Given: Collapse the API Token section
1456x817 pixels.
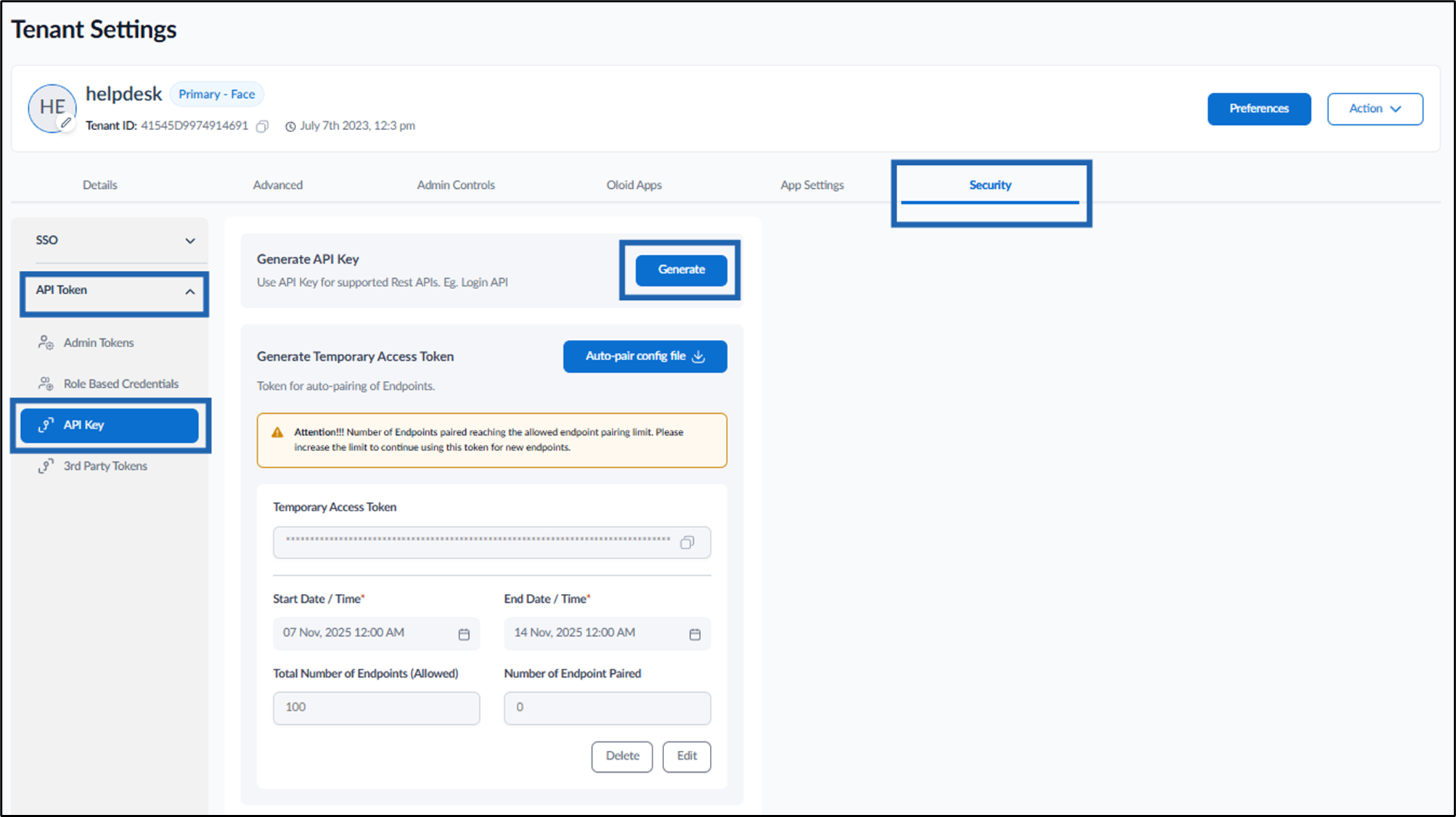Looking at the screenshot, I should pos(190,291).
